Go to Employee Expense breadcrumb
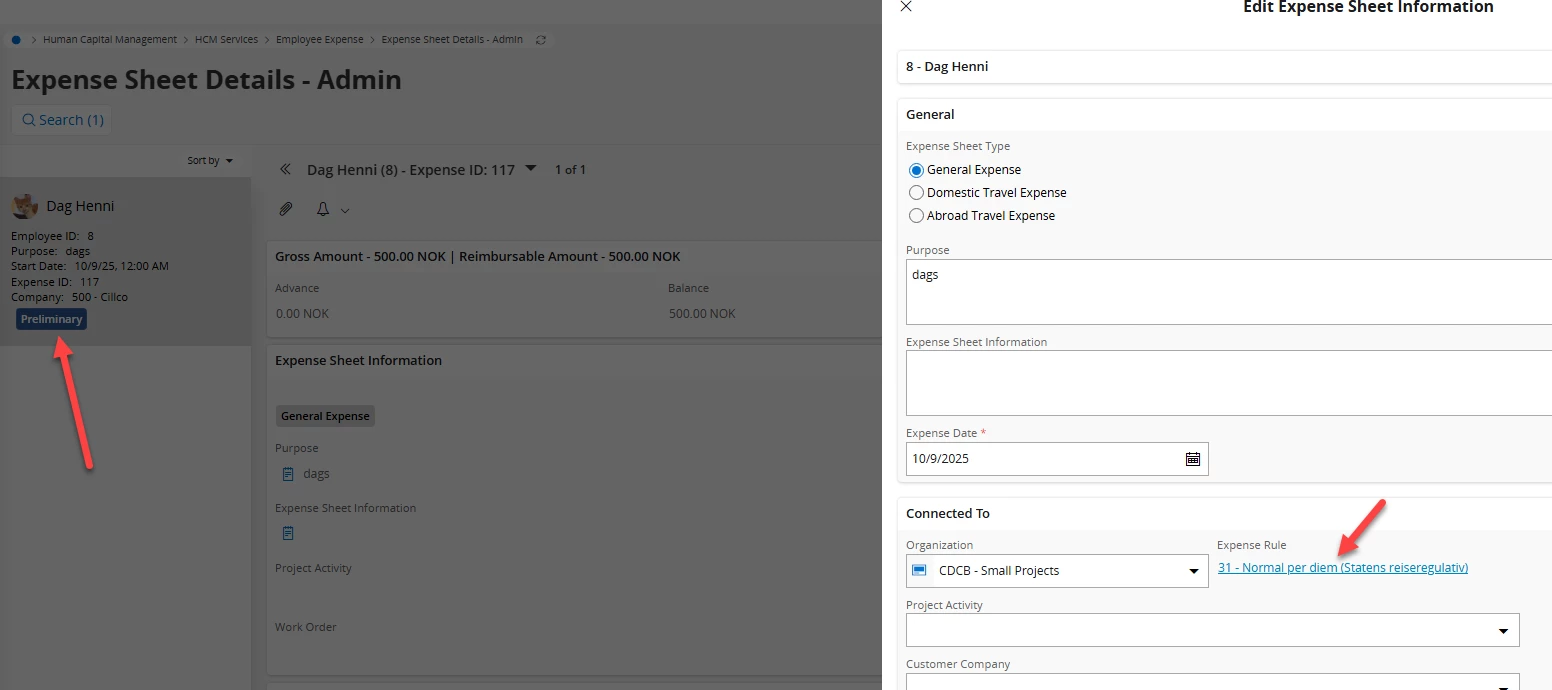Image resolution: width=1552 pixels, height=690 pixels. coord(320,40)
